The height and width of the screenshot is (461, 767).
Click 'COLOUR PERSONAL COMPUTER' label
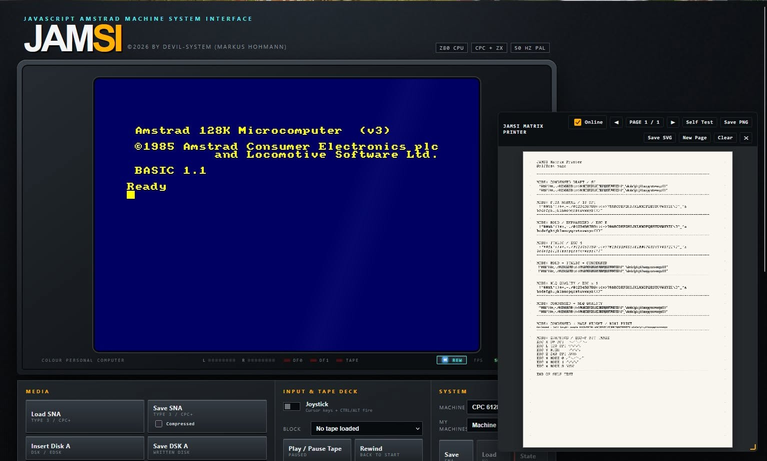pyautogui.click(x=83, y=360)
